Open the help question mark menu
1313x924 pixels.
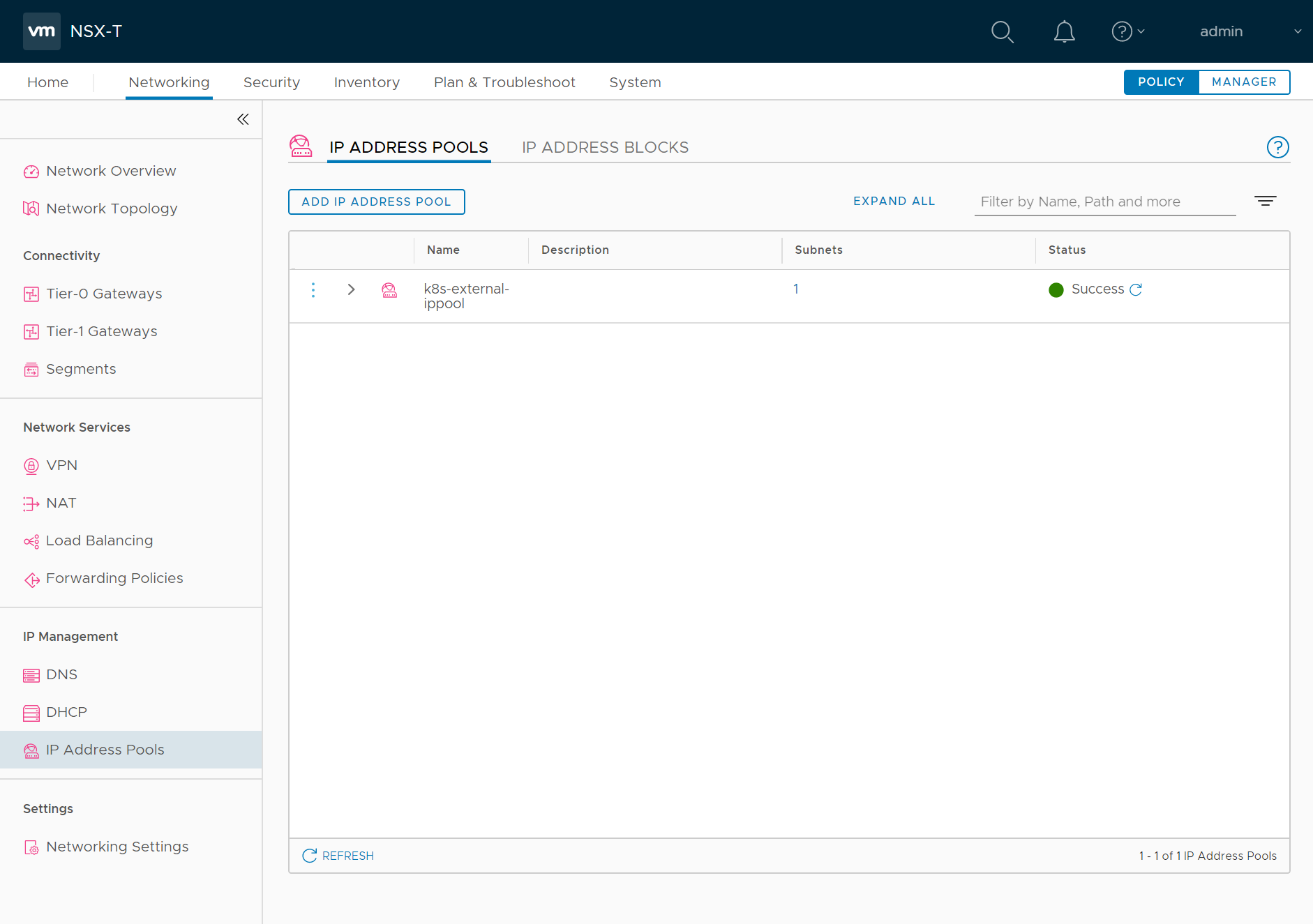(1127, 31)
